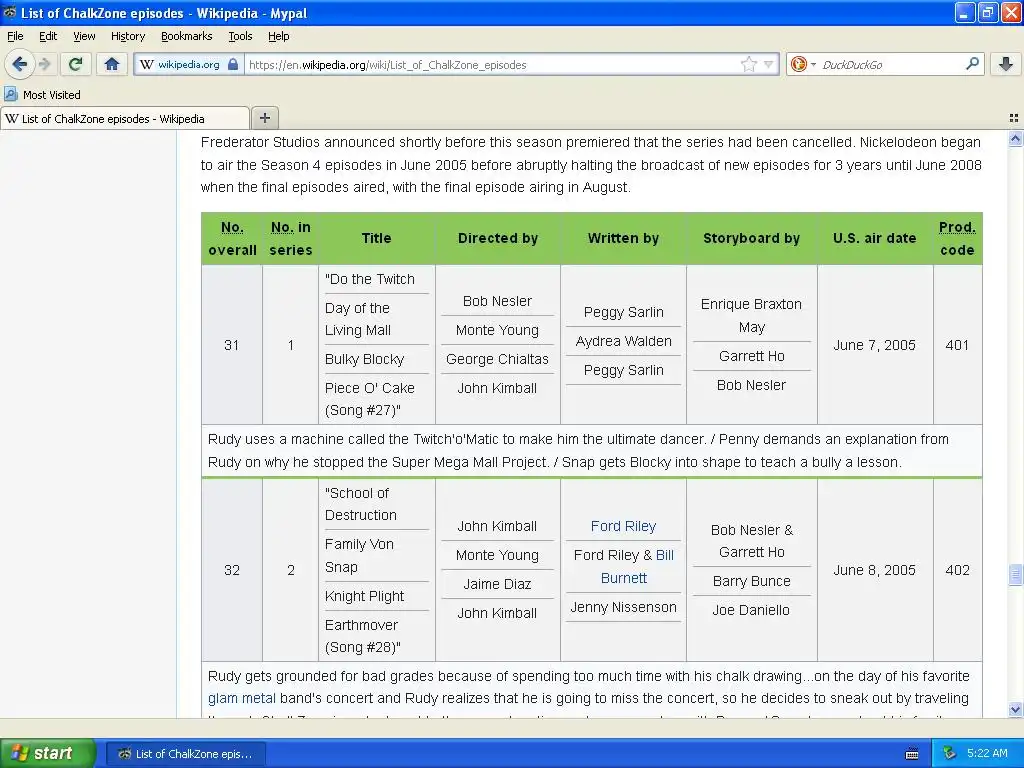Click the No. overall column header

click(232, 238)
